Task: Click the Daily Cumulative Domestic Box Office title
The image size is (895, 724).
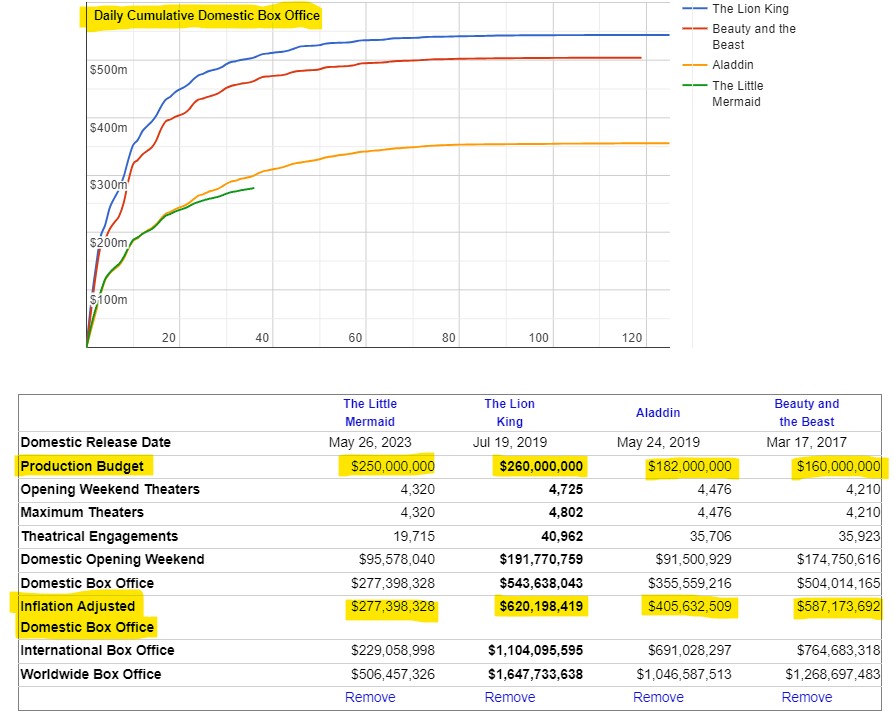Action: pos(207,16)
